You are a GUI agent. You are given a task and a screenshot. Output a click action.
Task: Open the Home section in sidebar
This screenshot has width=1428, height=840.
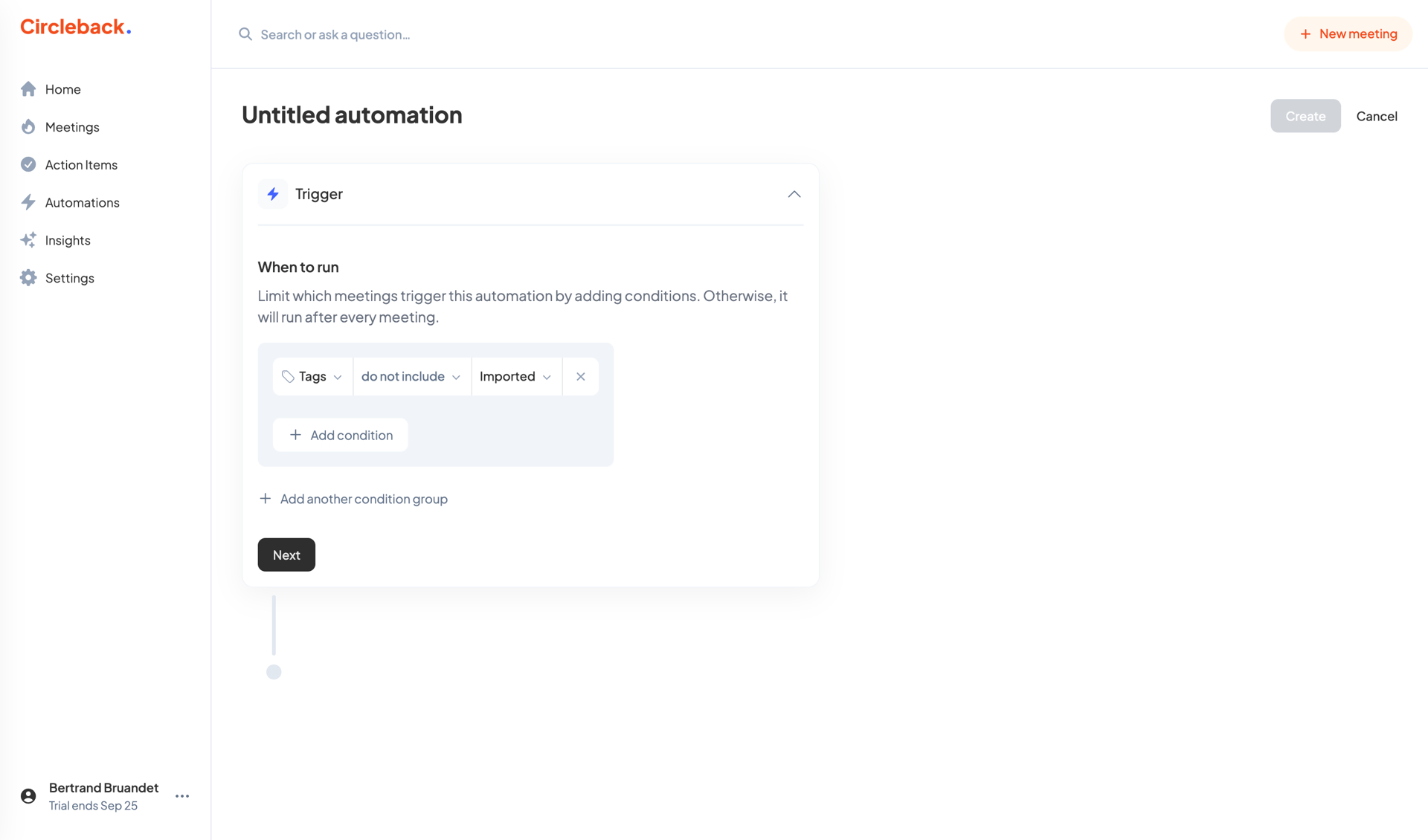click(x=28, y=89)
